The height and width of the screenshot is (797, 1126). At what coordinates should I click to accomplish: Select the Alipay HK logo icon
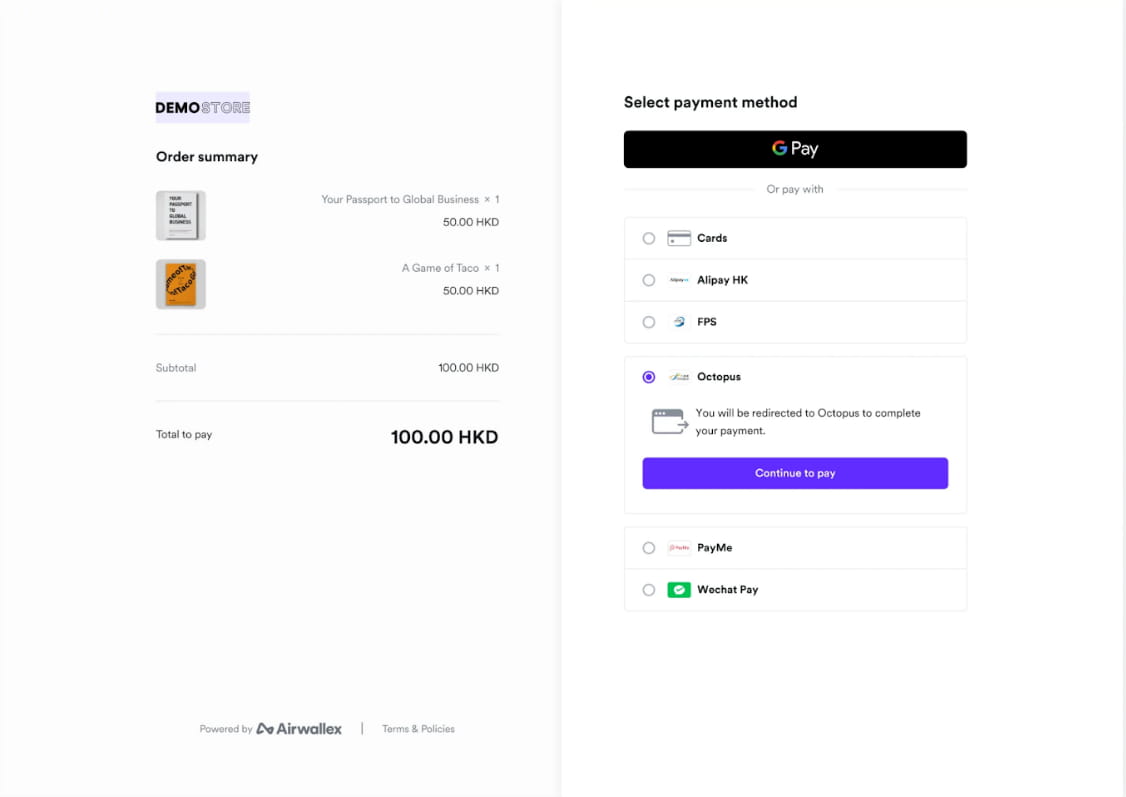coord(679,280)
